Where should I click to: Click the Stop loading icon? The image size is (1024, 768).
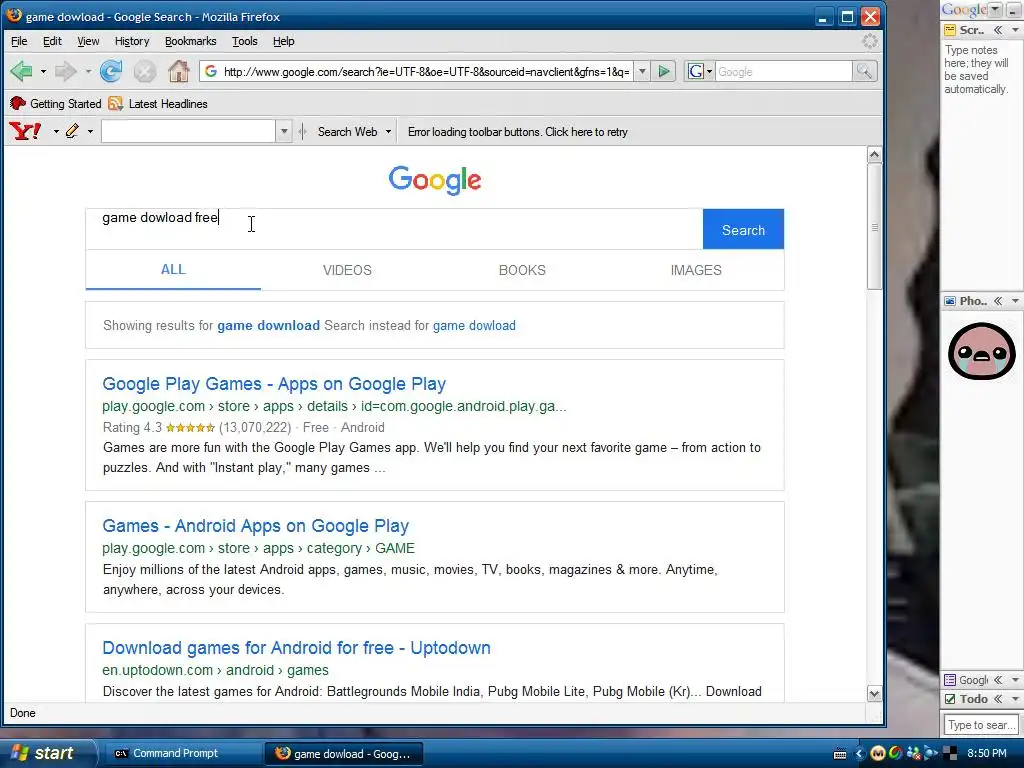tap(145, 71)
